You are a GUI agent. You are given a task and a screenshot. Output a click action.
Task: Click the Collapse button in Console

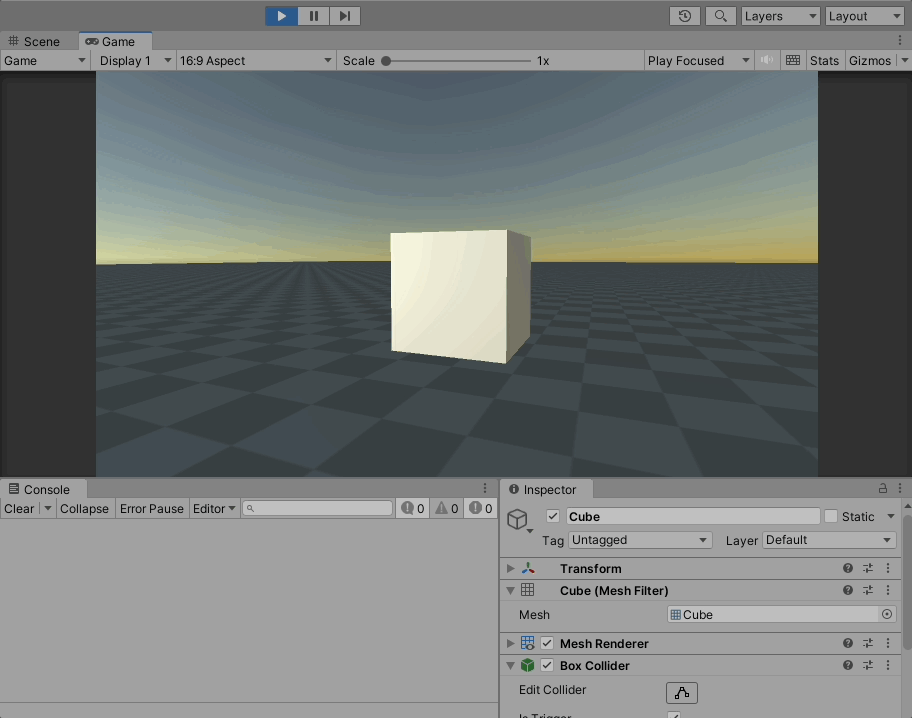[x=84, y=508]
